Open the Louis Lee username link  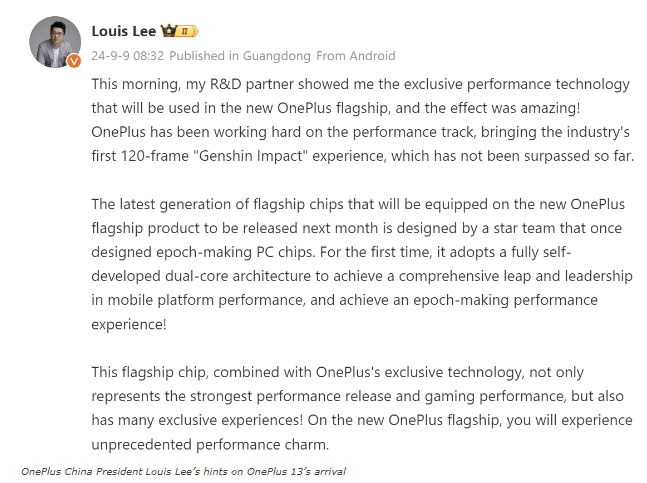[x=124, y=31]
